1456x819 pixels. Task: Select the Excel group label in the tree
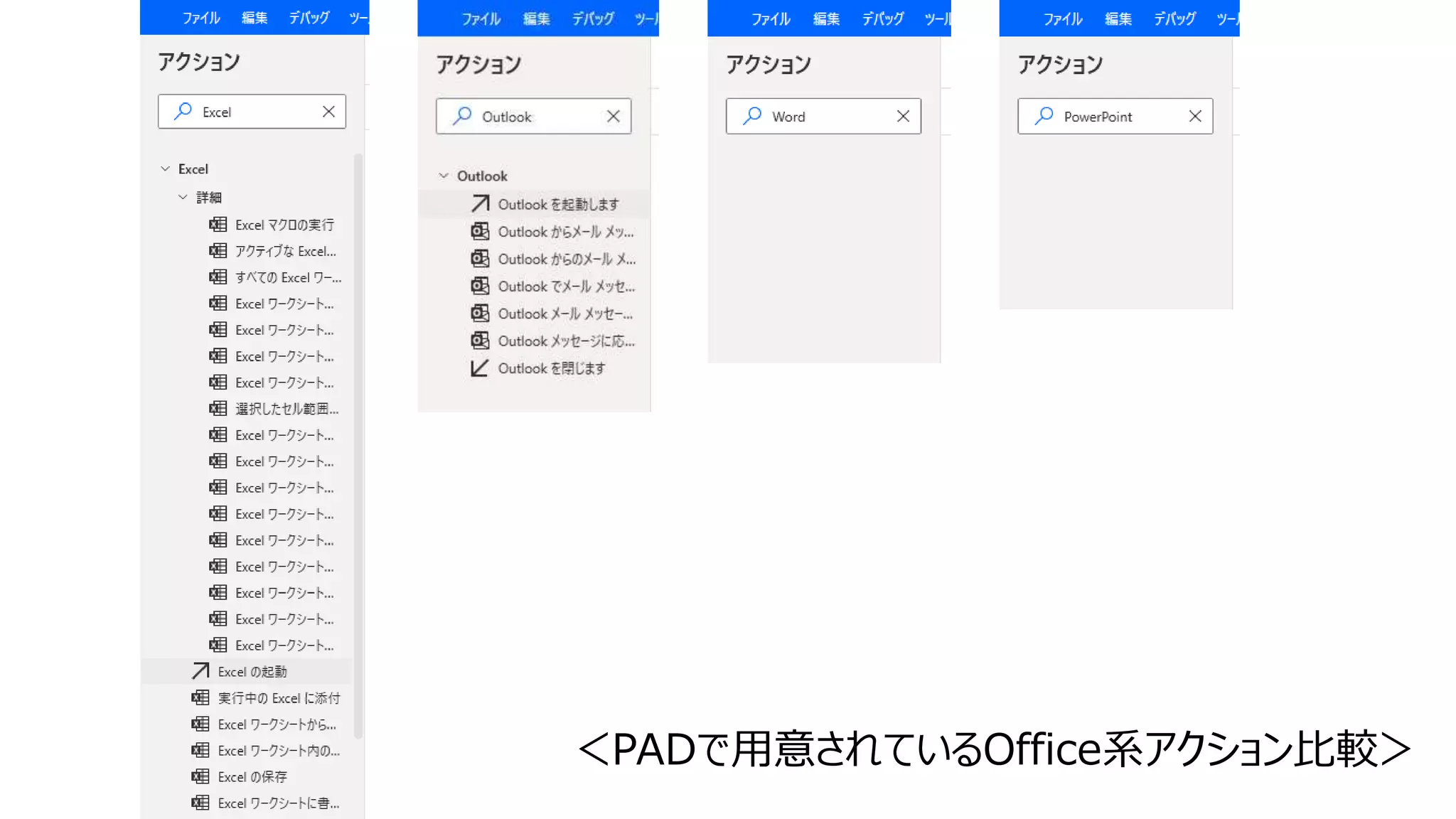(193, 169)
